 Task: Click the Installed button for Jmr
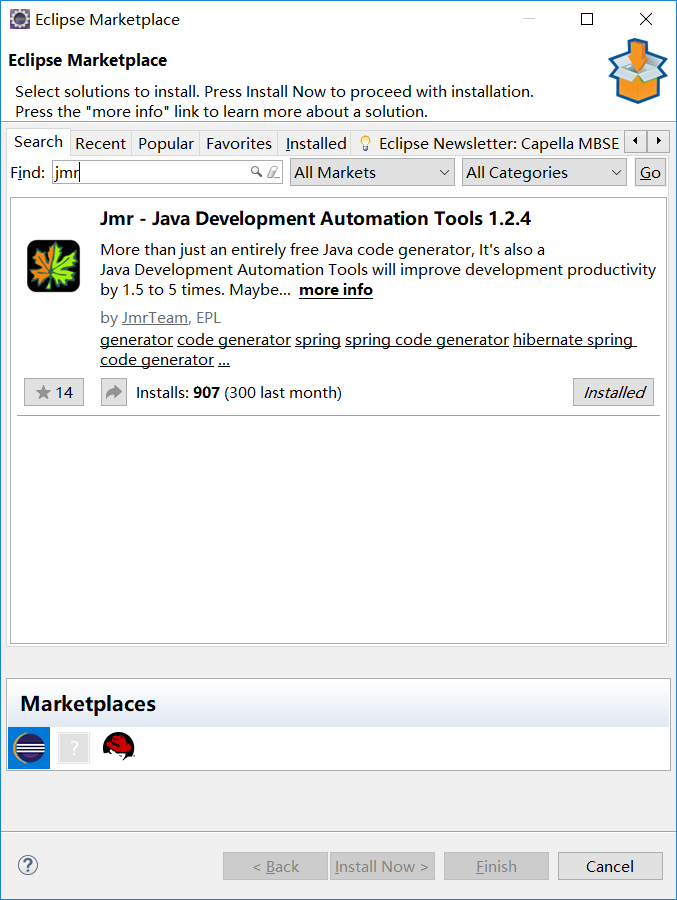[x=613, y=392]
